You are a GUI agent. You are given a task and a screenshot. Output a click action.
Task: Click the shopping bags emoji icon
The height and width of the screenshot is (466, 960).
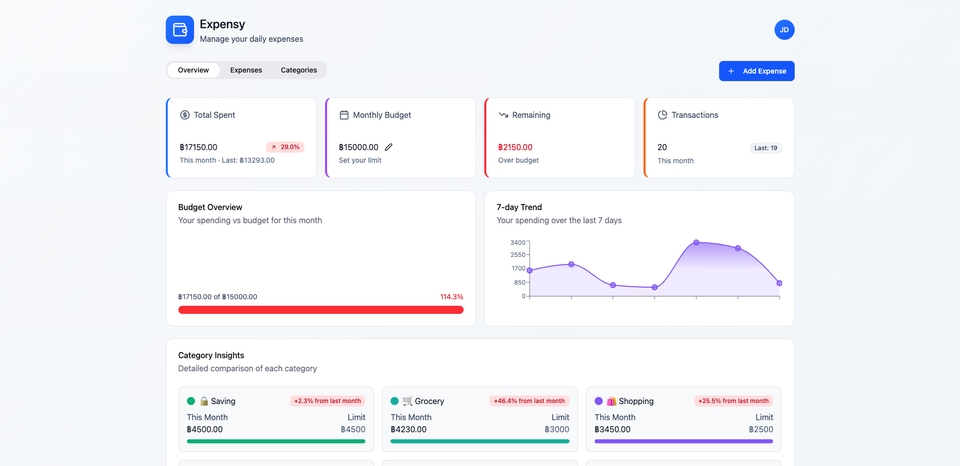point(611,401)
